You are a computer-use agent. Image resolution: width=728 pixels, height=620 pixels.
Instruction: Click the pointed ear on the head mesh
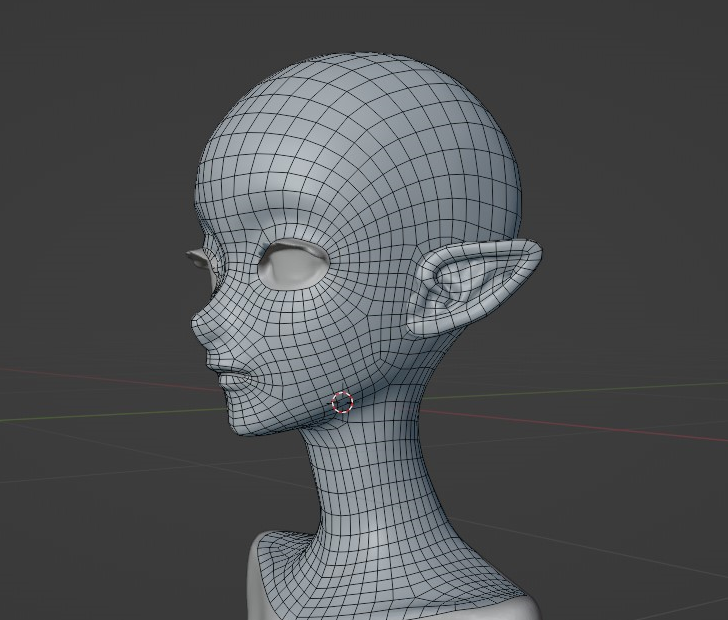coord(474,287)
